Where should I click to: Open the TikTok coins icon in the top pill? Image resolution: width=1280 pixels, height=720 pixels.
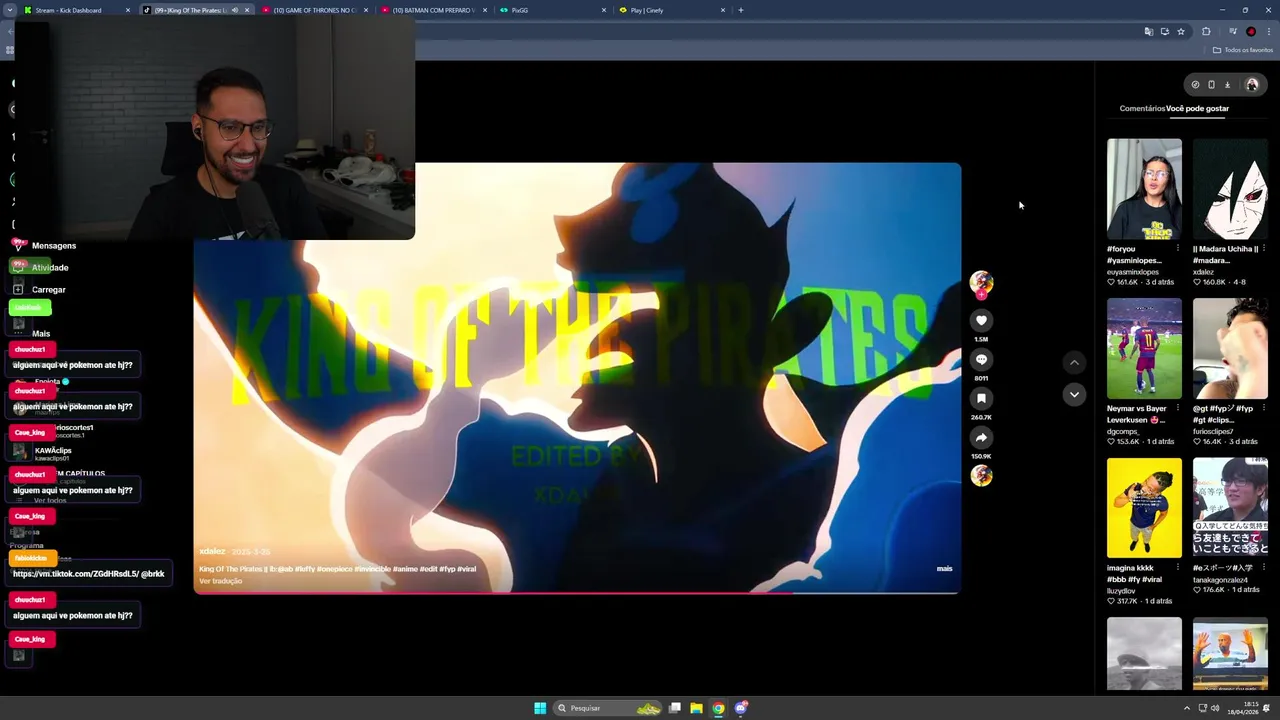1195,85
